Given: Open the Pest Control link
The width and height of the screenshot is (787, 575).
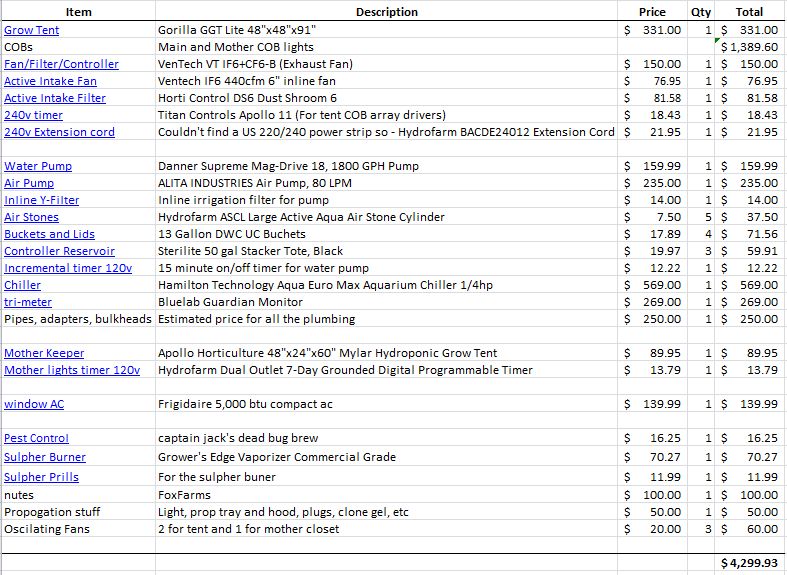Looking at the screenshot, I should [x=36, y=439].
